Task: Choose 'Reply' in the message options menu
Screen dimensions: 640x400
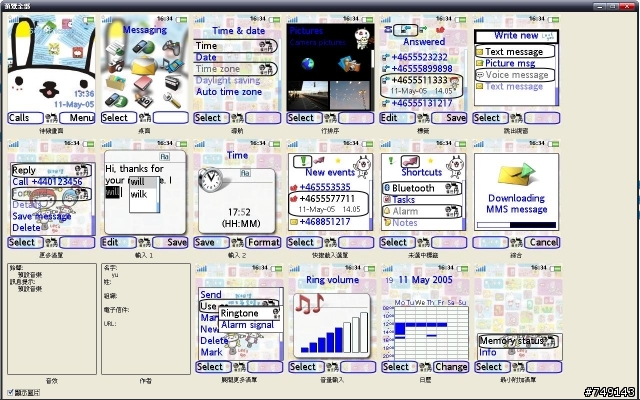Action: (51, 170)
